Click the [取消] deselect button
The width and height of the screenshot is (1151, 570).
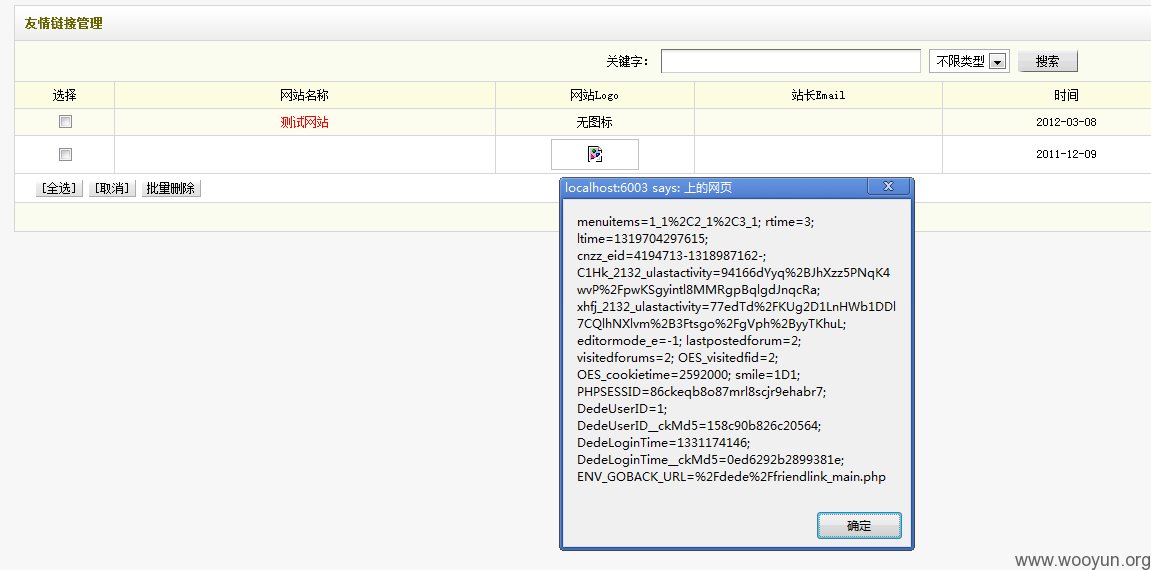112,189
